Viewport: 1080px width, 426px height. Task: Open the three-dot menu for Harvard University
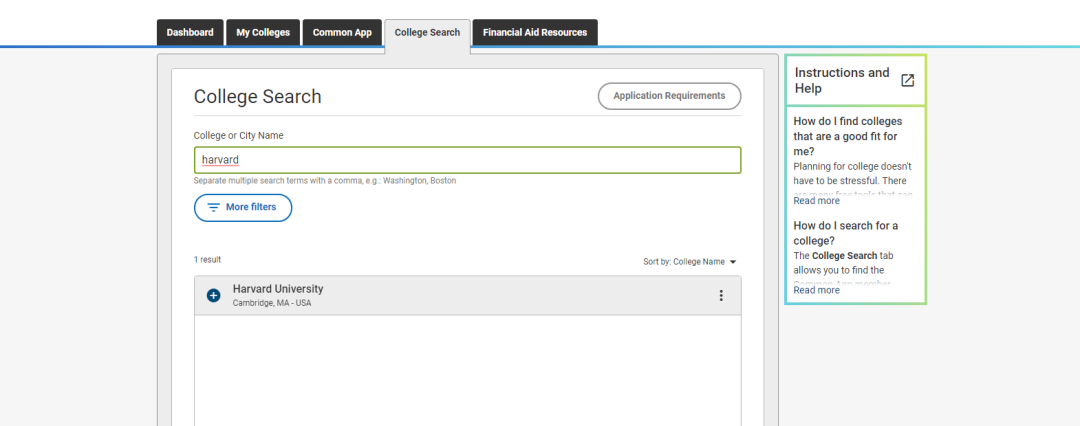(x=721, y=295)
